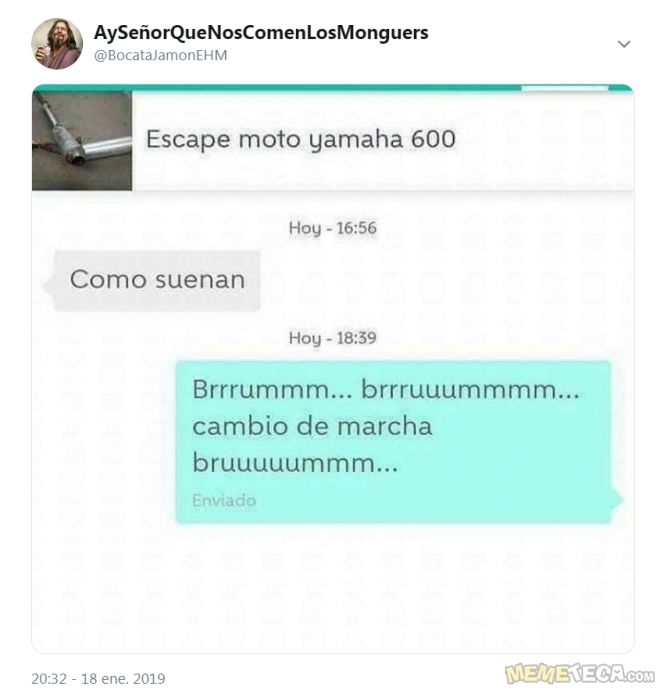660x690 pixels.
Task: Select the tail of the received bubble
Action: 48,285
